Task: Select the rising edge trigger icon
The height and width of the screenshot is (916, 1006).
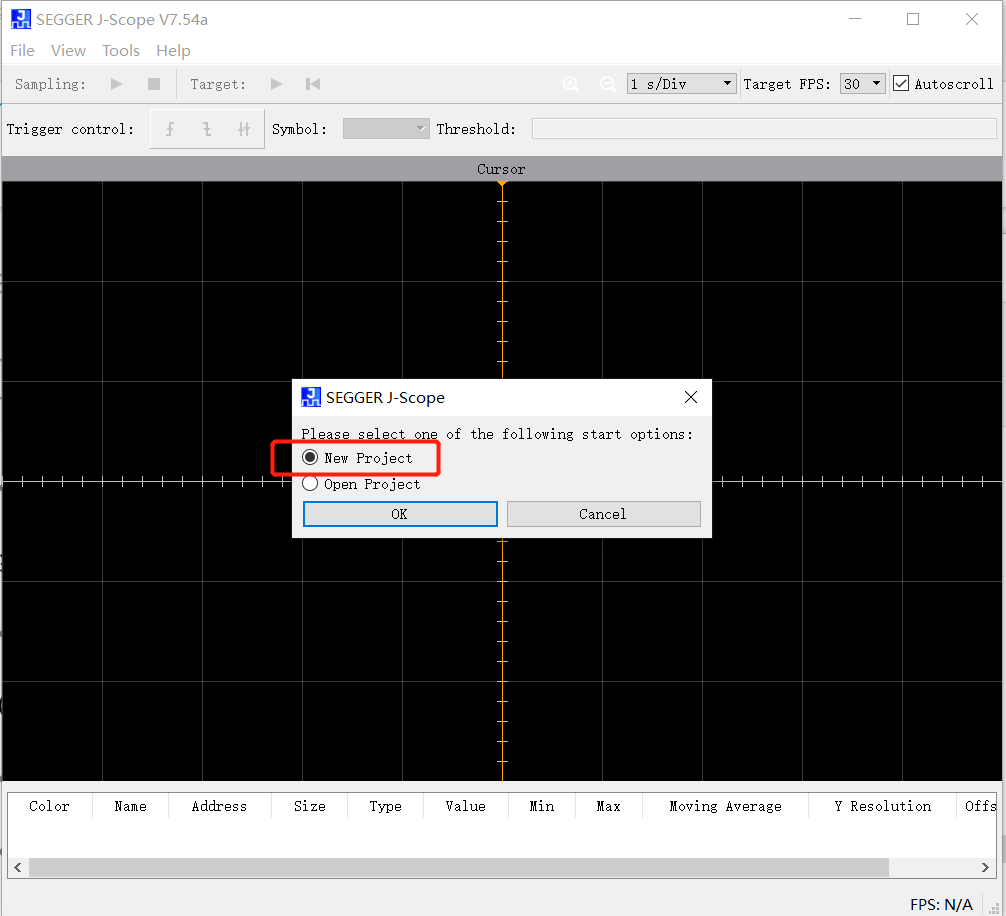Action: tap(170, 129)
